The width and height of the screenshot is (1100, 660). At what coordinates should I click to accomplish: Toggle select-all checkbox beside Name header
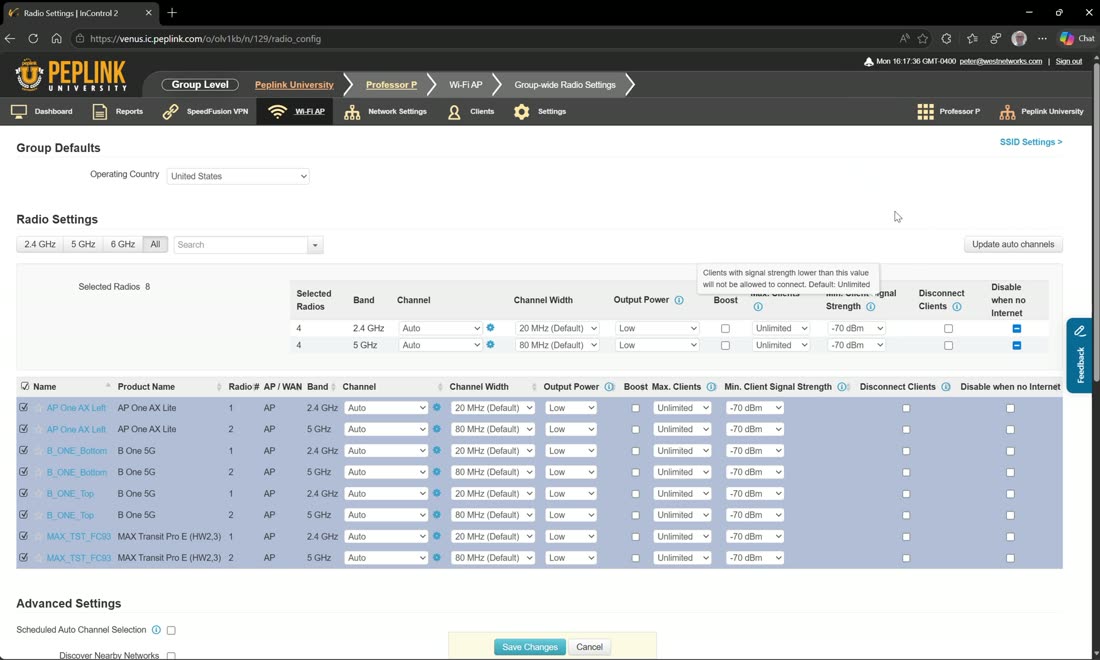coord(25,386)
